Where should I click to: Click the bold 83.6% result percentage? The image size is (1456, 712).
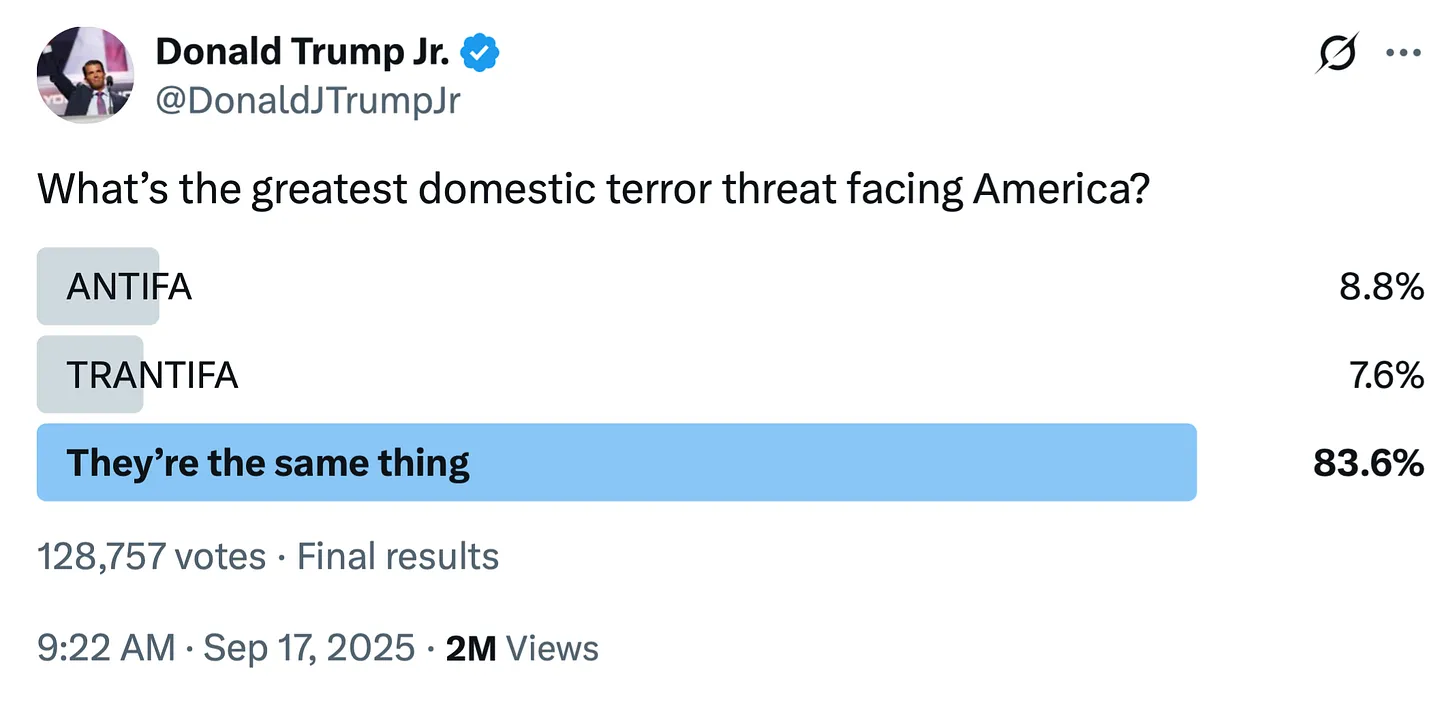[x=1369, y=463]
